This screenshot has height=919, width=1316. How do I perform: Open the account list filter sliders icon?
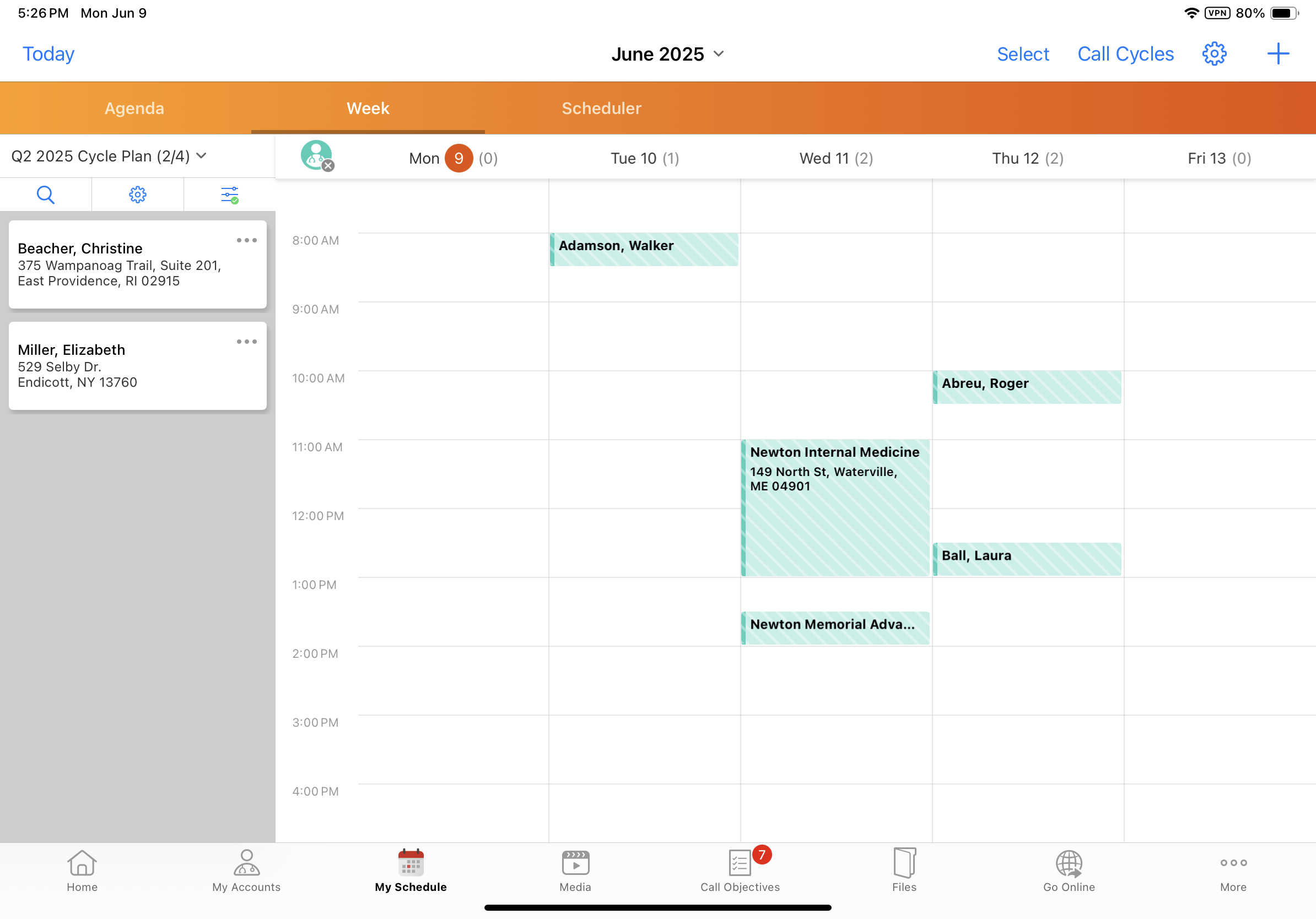coord(229,195)
